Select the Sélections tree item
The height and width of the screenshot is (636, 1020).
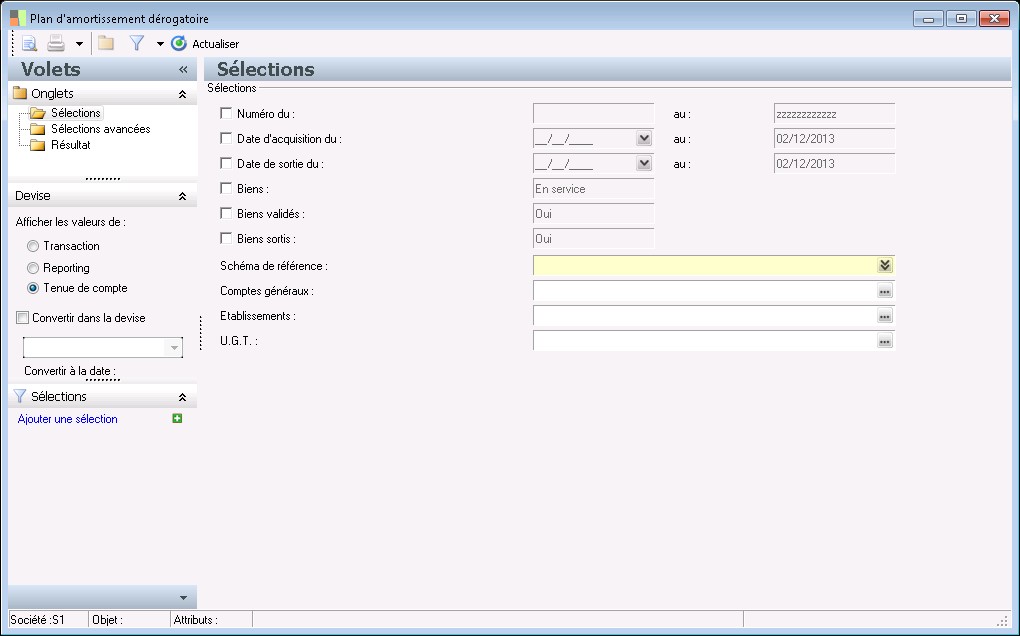(x=75, y=113)
